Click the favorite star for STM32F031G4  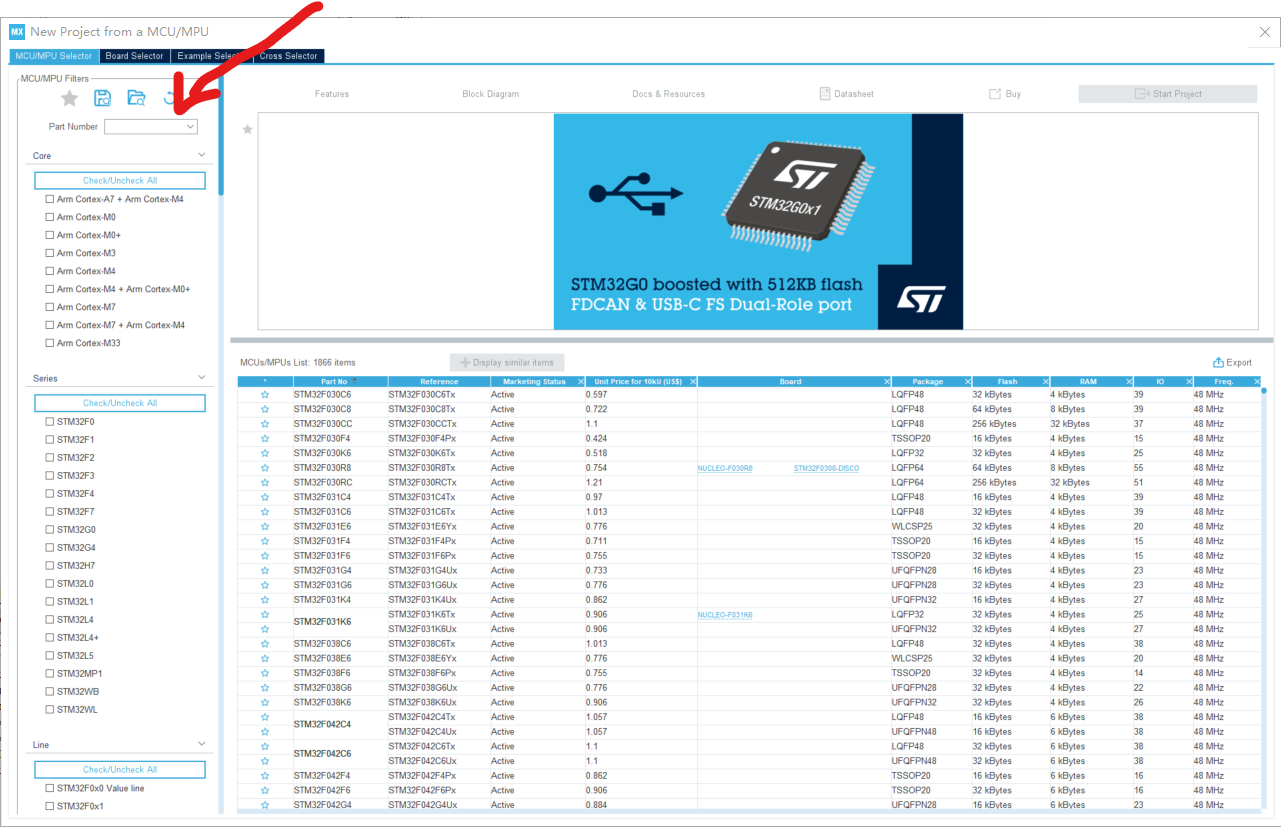(x=265, y=571)
